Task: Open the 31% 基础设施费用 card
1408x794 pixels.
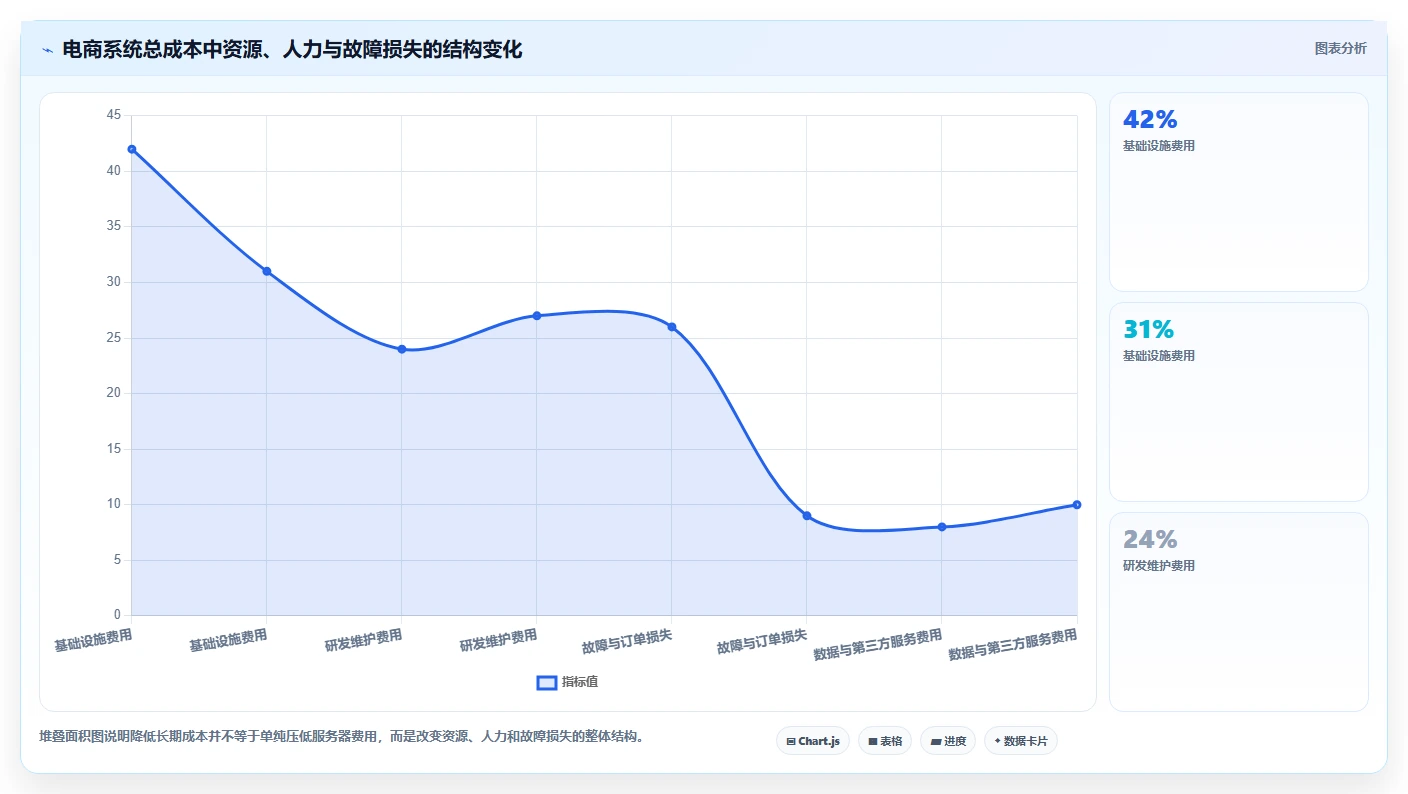Action: pyautogui.click(x=1239, y=402)
